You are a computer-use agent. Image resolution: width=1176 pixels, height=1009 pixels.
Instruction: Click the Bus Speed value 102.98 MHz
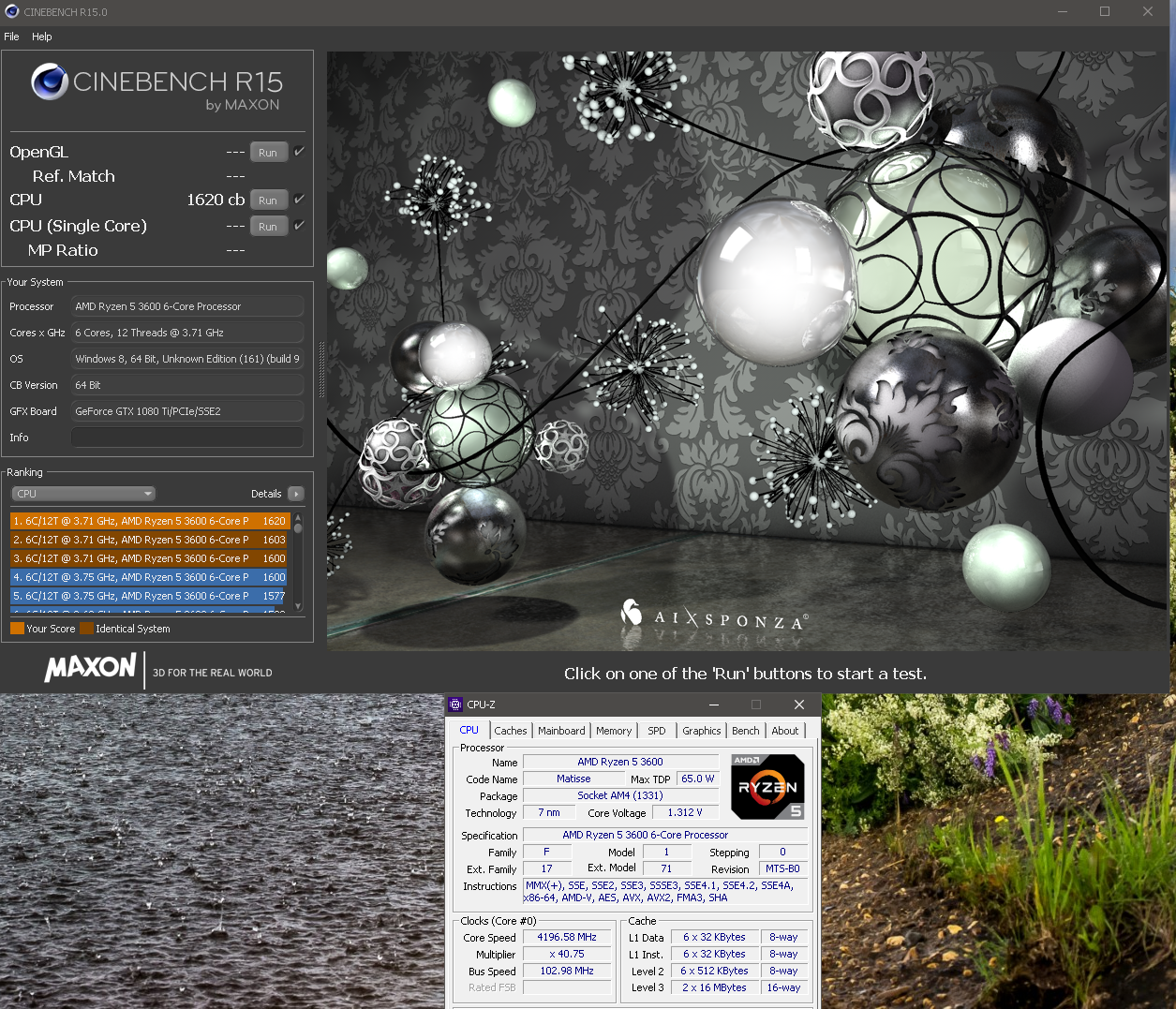pos(567,971)
